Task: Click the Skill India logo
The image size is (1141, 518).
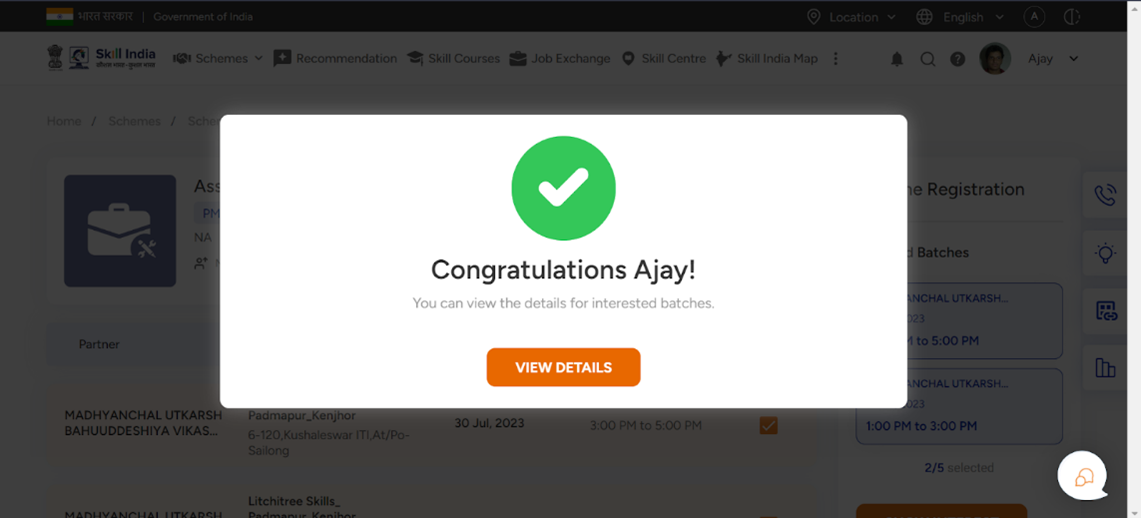Action: pos(101,58)
